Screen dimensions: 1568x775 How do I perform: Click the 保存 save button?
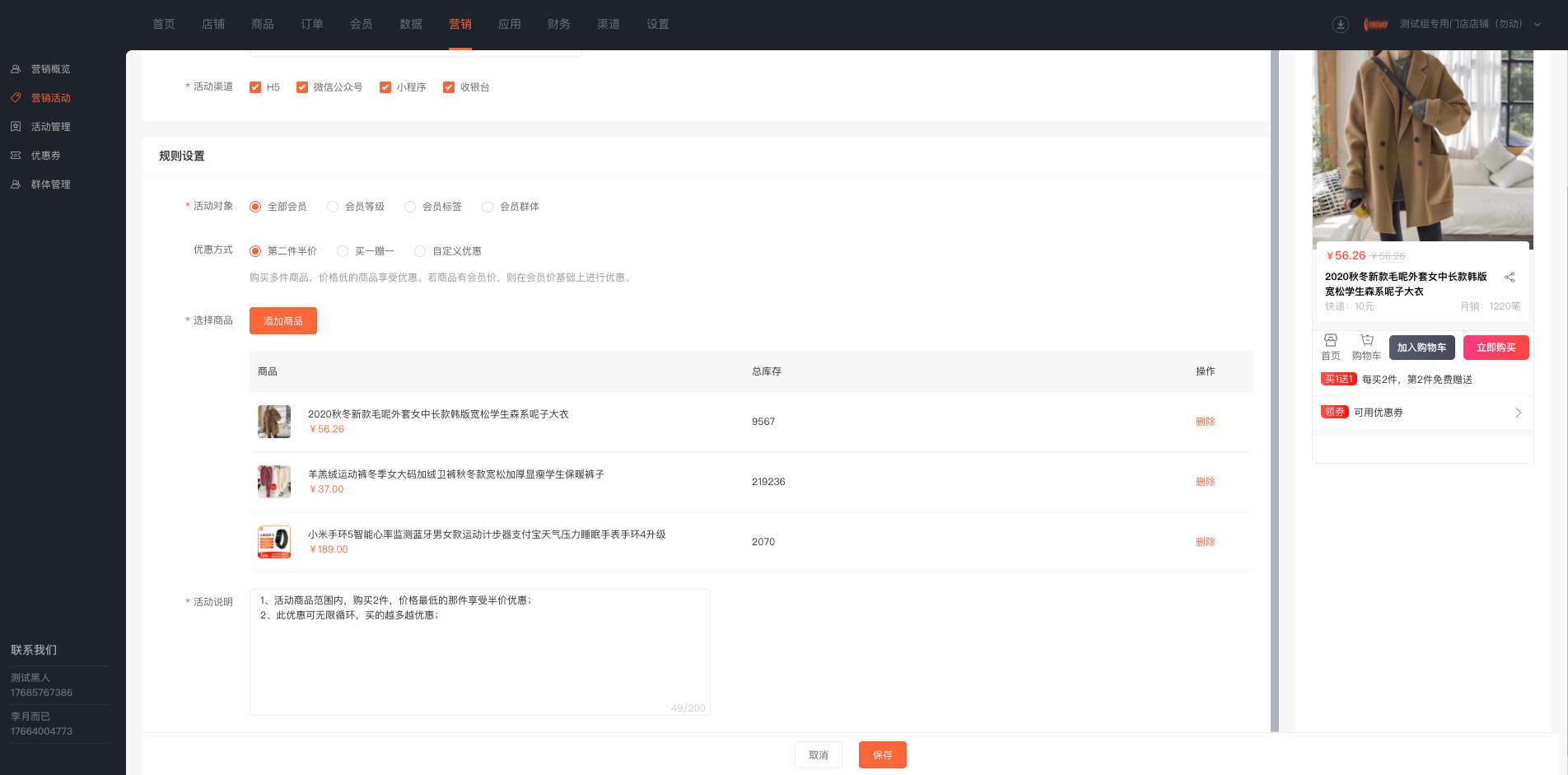[883, 755]
